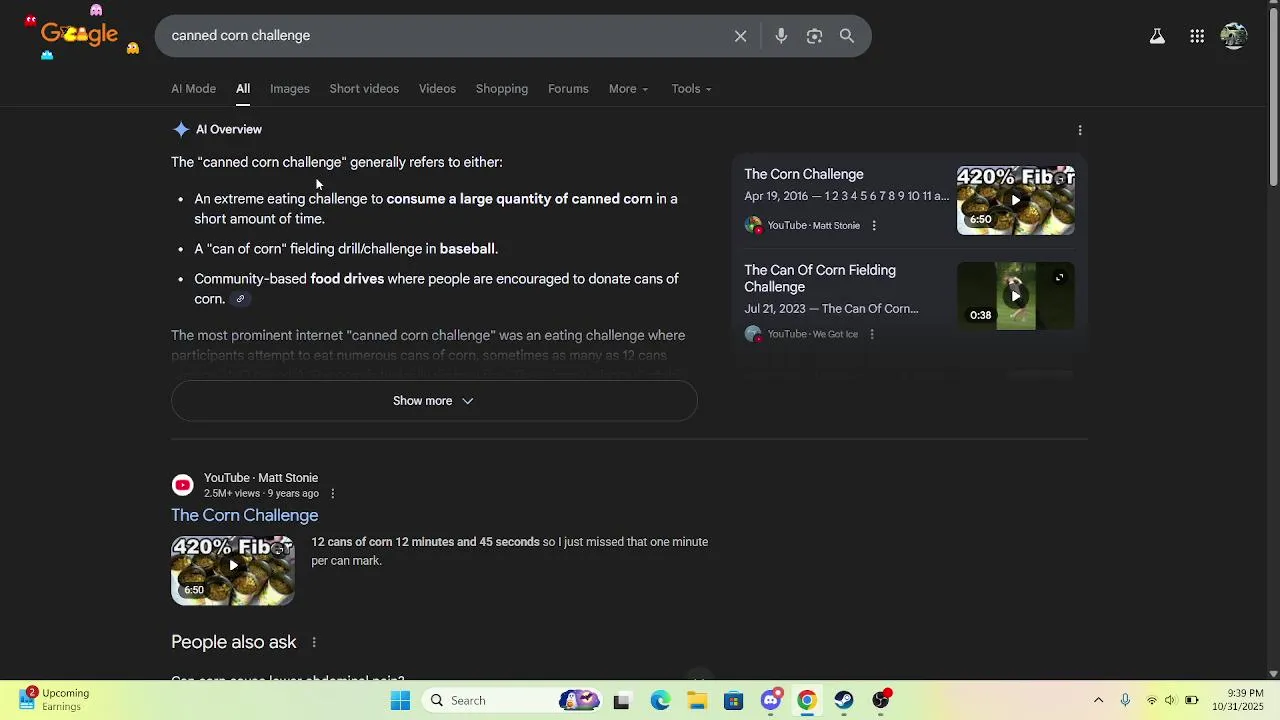Open options for the Matt Stonie sidebar source
The height and width of the screenshot is (720, 1280).
(874, 226)
